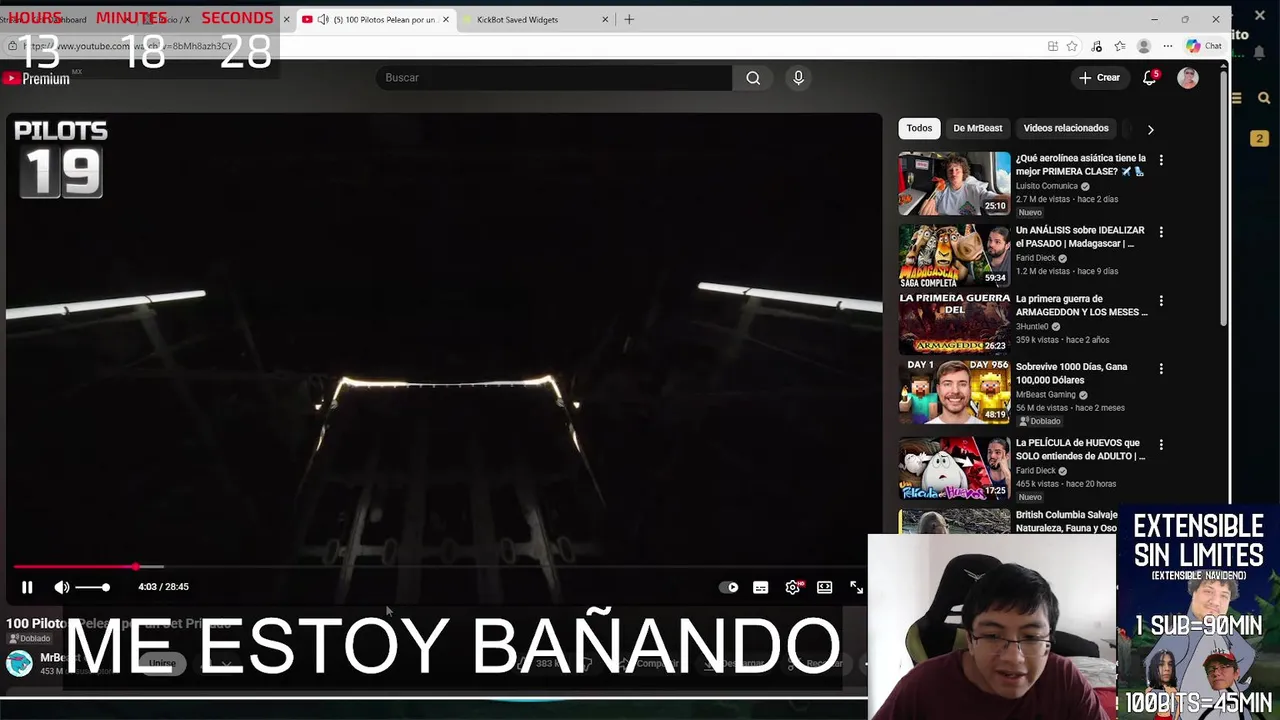Go to YouTube Premium home logo
1280x720 pixels.
tap(36, 78)
